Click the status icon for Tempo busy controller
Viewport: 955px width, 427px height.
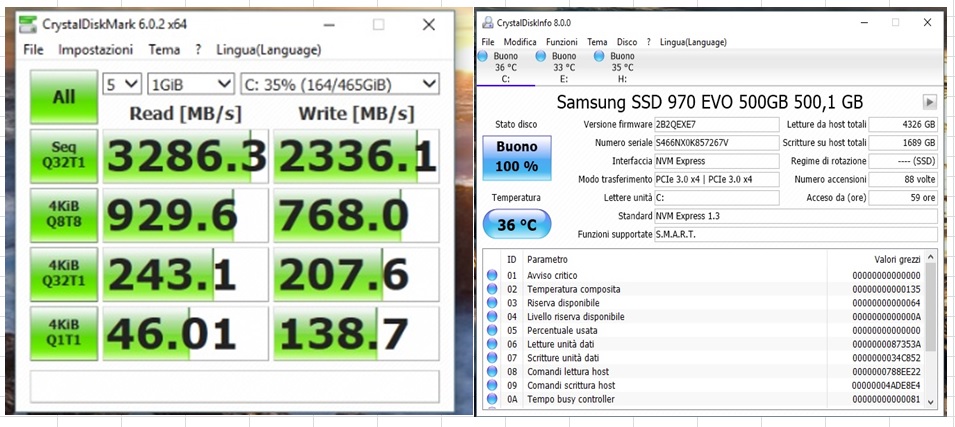point(492,400)
